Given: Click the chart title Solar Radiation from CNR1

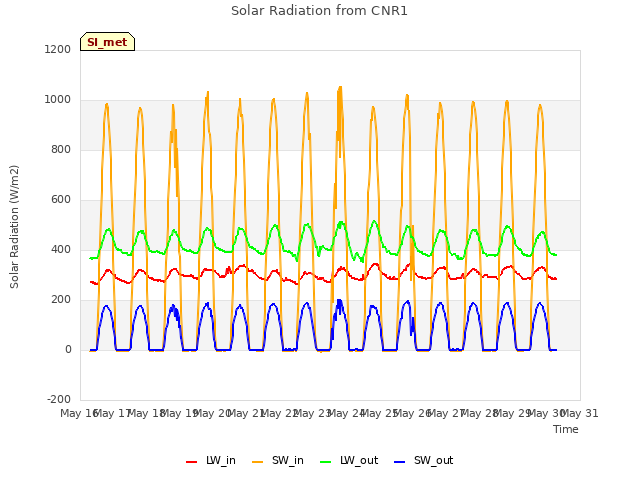Looking at the screenshot, I should 319,11.
